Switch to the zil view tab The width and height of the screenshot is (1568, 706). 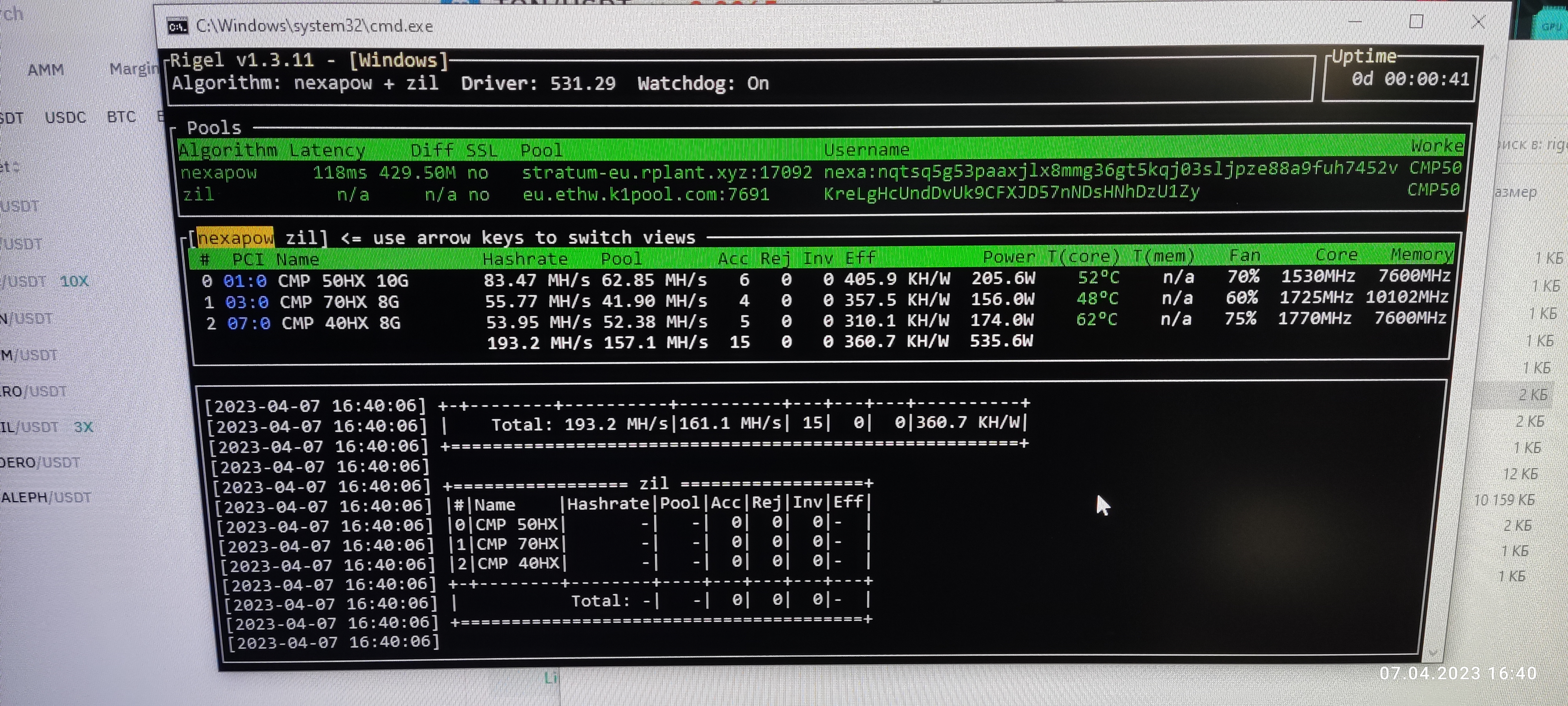[302, 238]
